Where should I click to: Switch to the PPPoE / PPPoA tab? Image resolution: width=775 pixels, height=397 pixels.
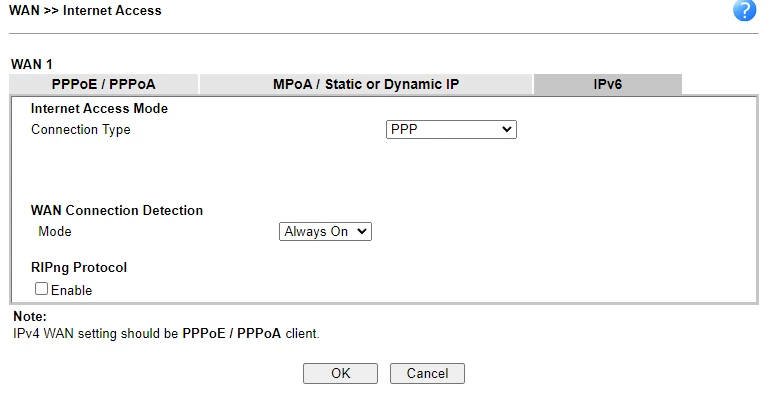click(104, 84)
